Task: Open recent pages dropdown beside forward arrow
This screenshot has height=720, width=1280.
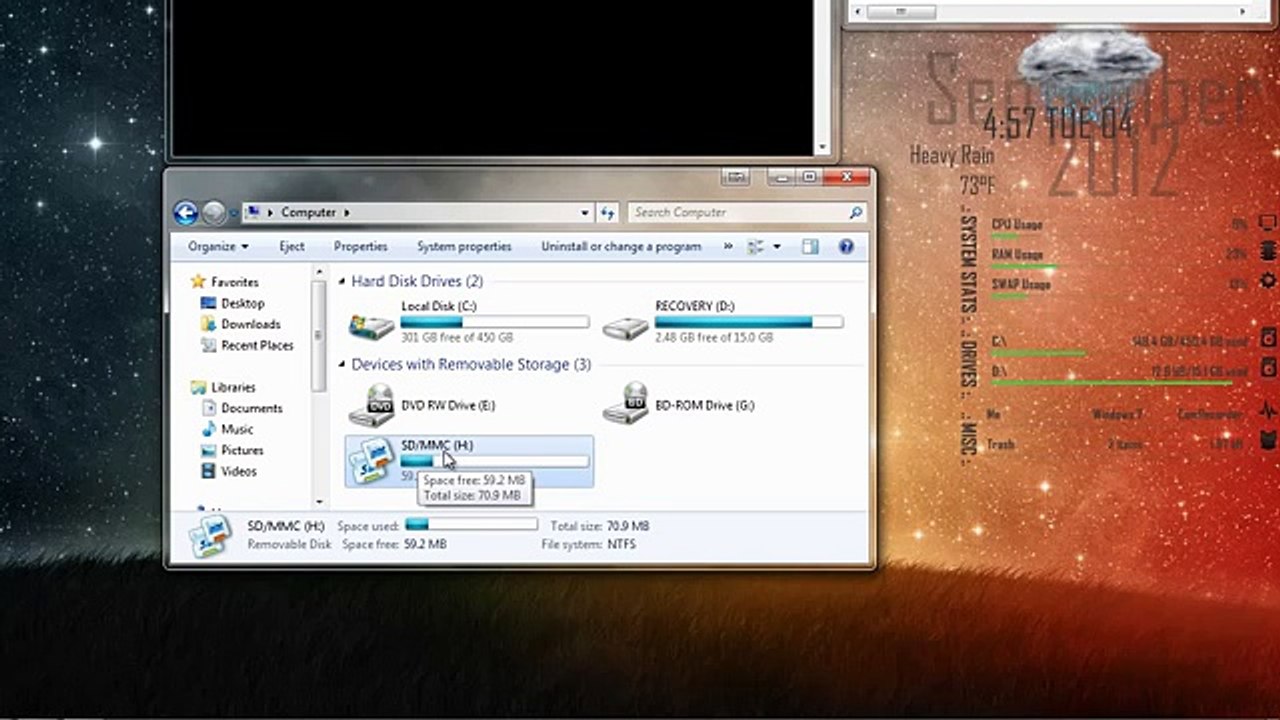Action: pos(233,213)
